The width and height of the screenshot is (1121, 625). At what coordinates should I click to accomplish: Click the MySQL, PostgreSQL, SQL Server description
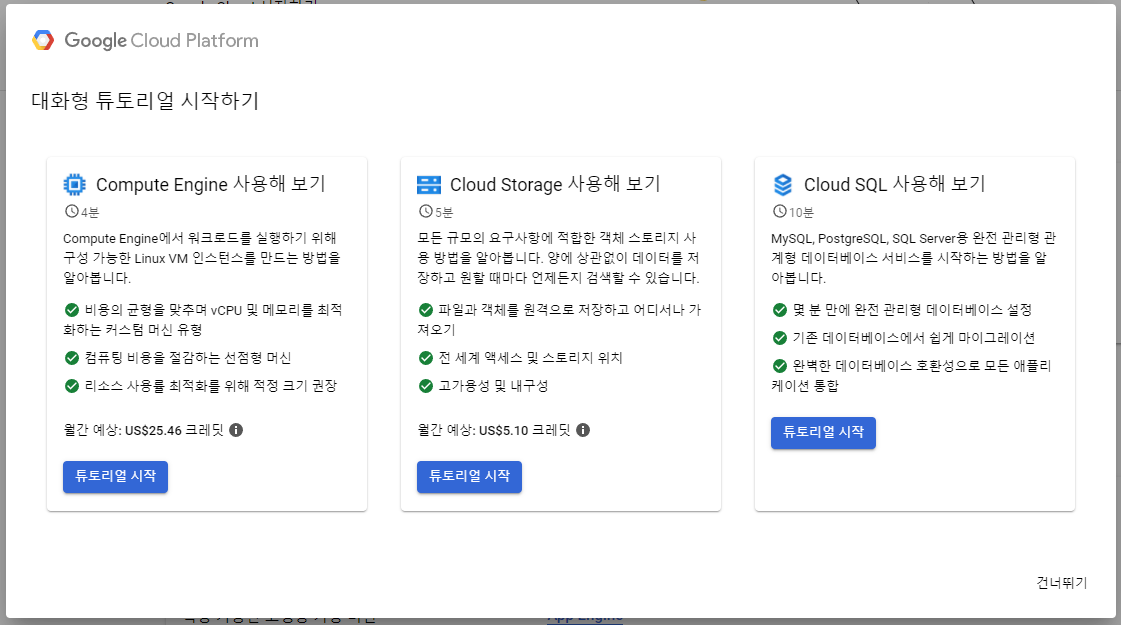point(913,257)
